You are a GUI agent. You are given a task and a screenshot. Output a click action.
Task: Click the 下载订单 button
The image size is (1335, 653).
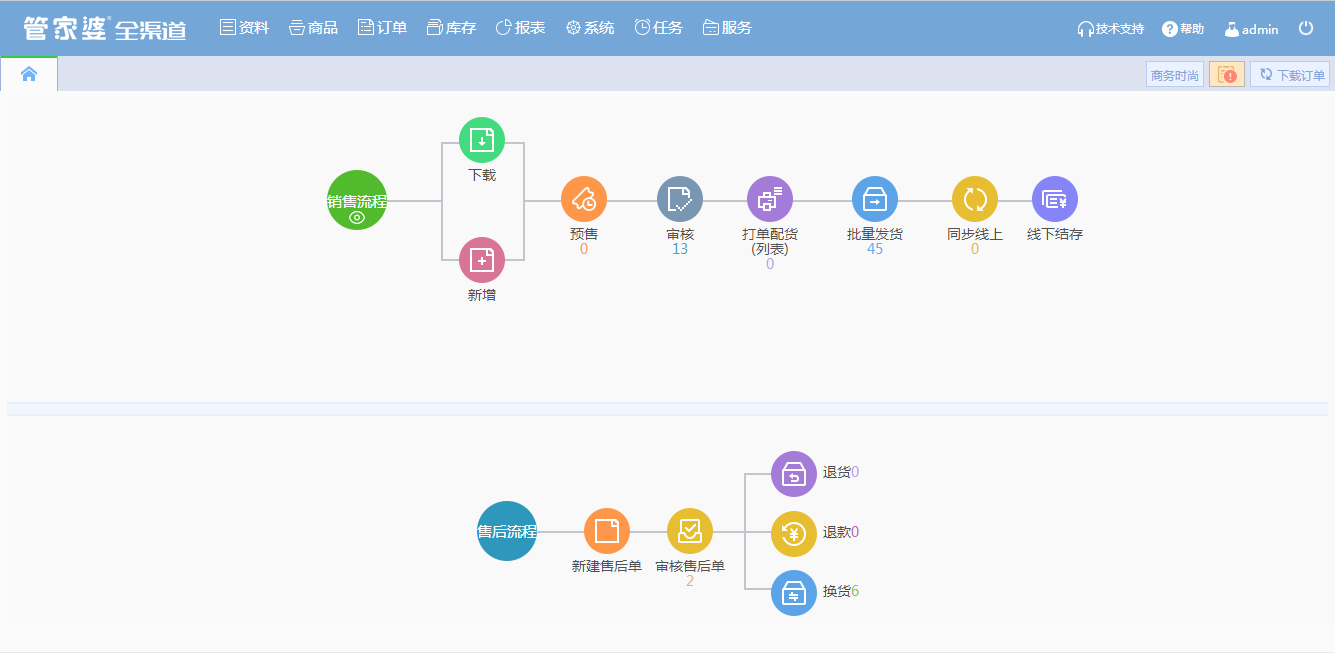(1291, 75)
